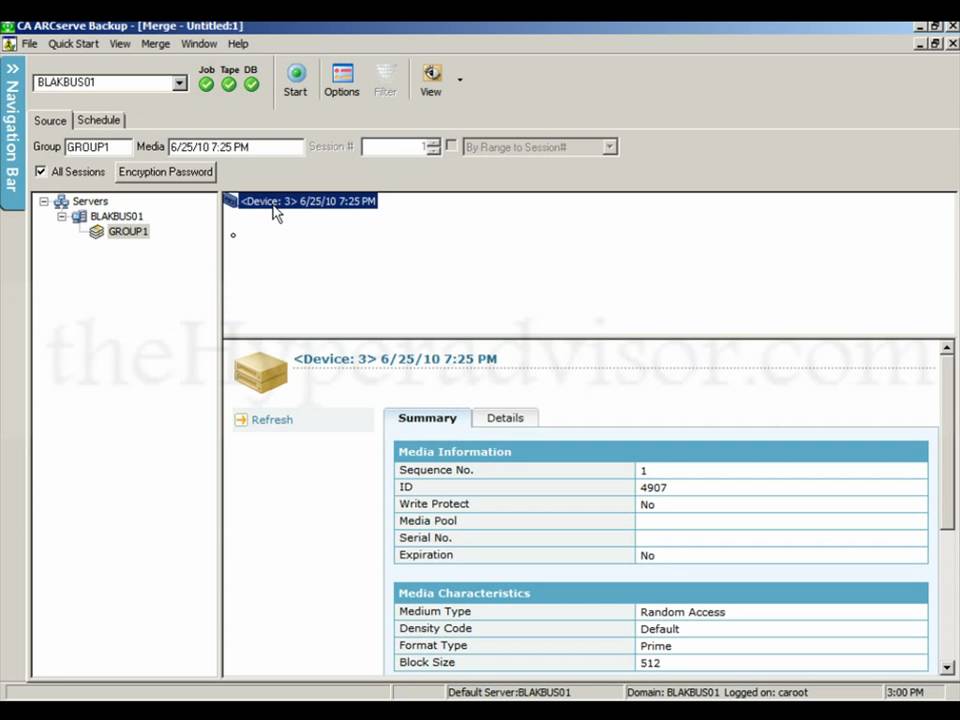This screenshot has height=720, width=960.
Task: Toggle the All Sessions checkbox
Action: (40, 171)
